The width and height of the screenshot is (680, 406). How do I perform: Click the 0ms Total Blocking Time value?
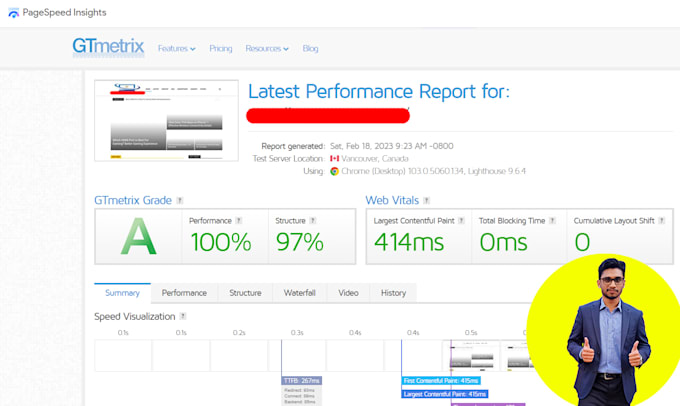(x=503, y=242)
